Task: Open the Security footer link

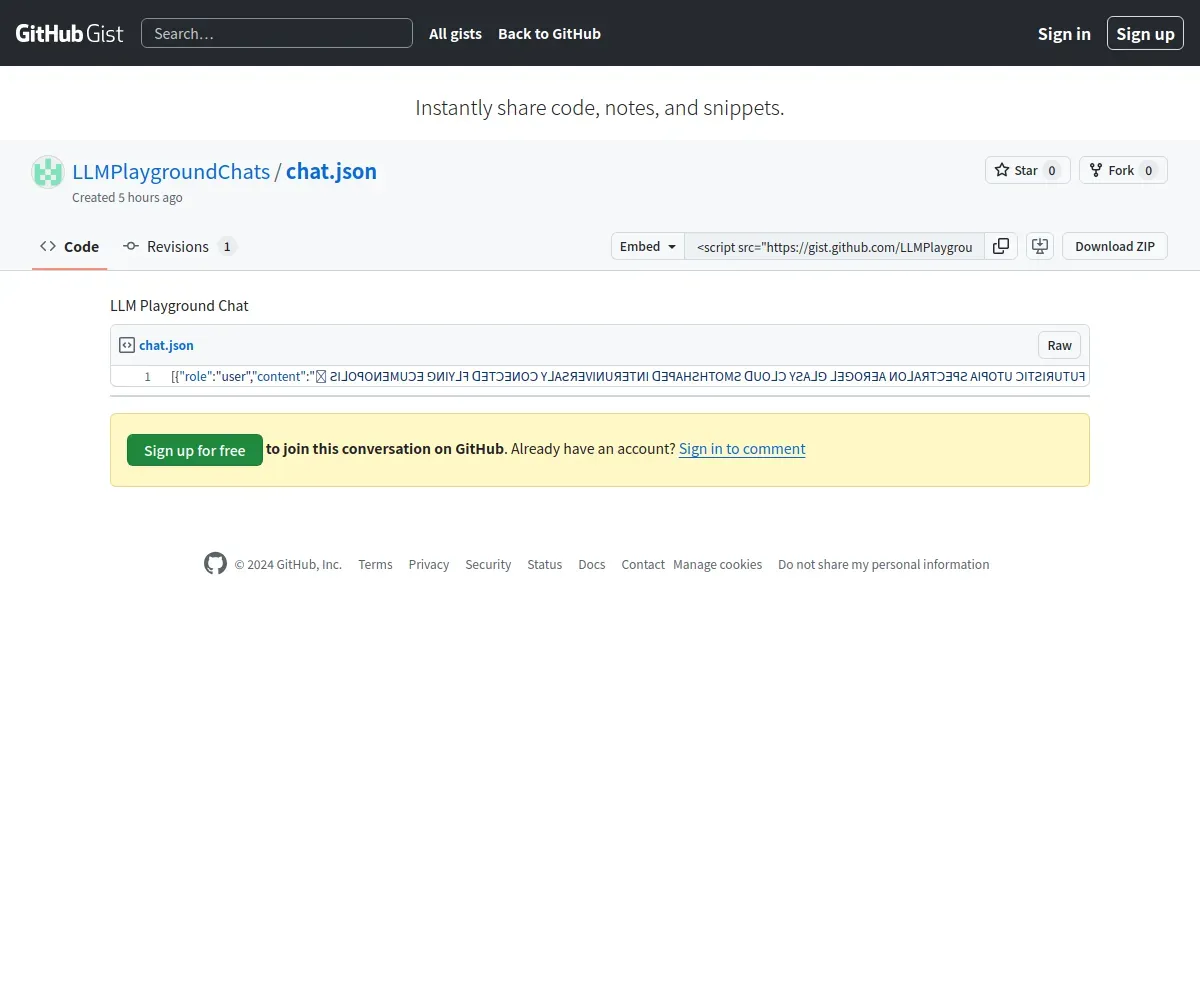Action: (x=488, y=564)
